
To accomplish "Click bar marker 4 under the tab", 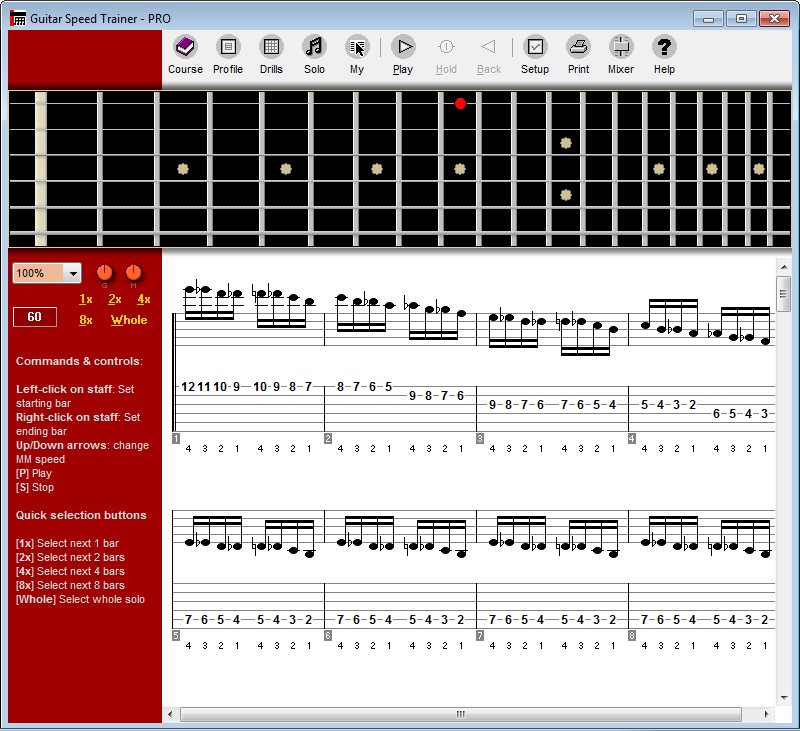I will (x=632, y=439).
